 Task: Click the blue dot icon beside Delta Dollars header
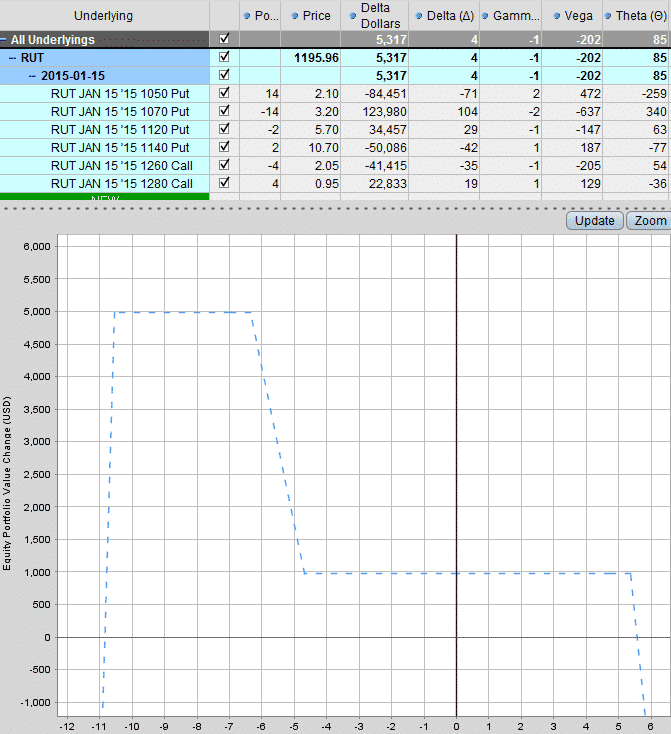pyautogui.click(x=353, y=16)
